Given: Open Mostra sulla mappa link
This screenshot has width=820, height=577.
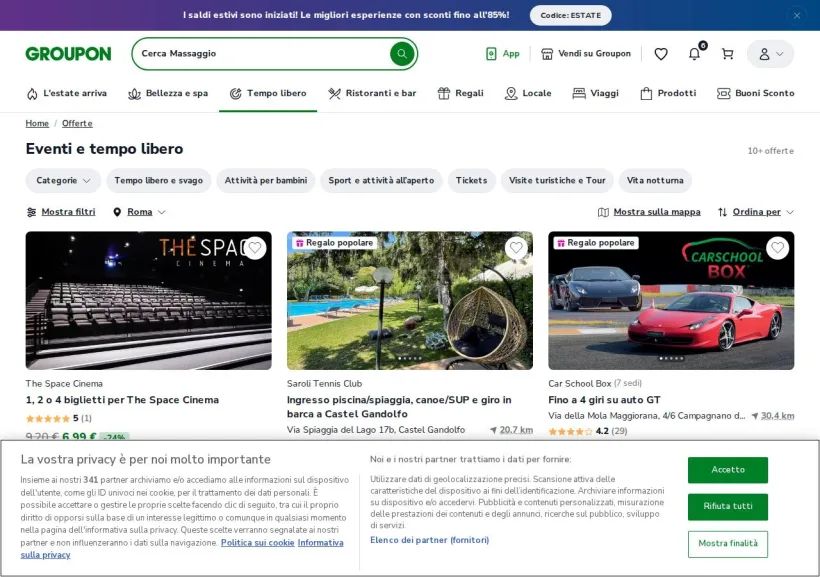Looking at the screenshot, I should pos(657,212).
